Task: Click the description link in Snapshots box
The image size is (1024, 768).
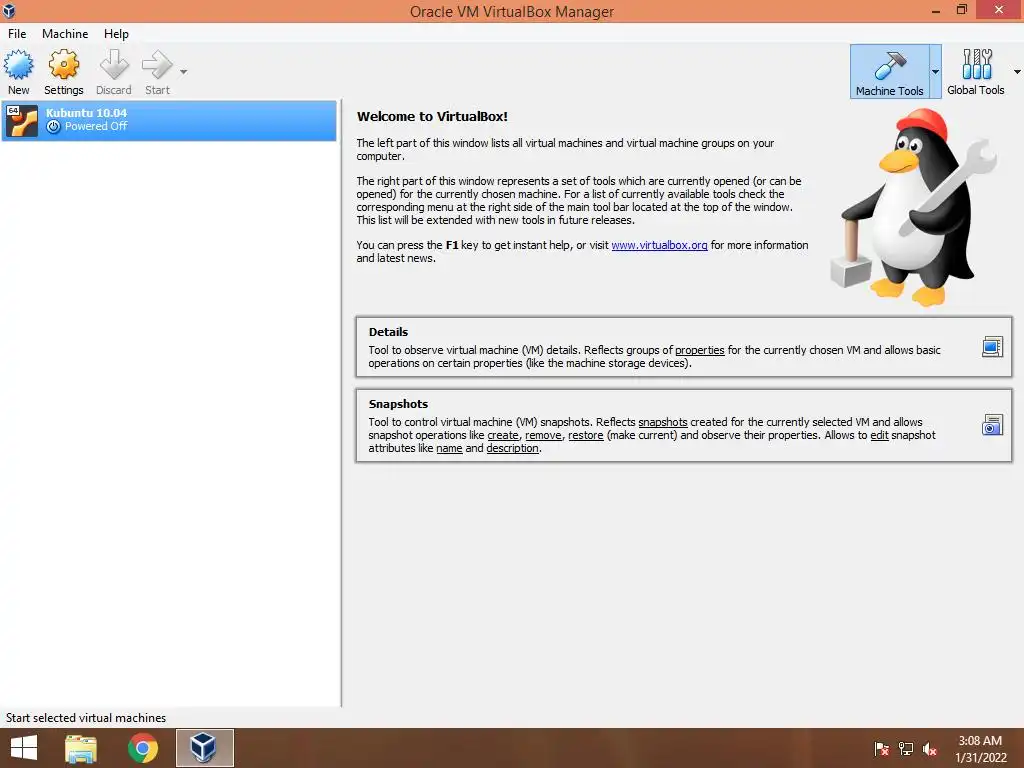Action: coord(513,448)
